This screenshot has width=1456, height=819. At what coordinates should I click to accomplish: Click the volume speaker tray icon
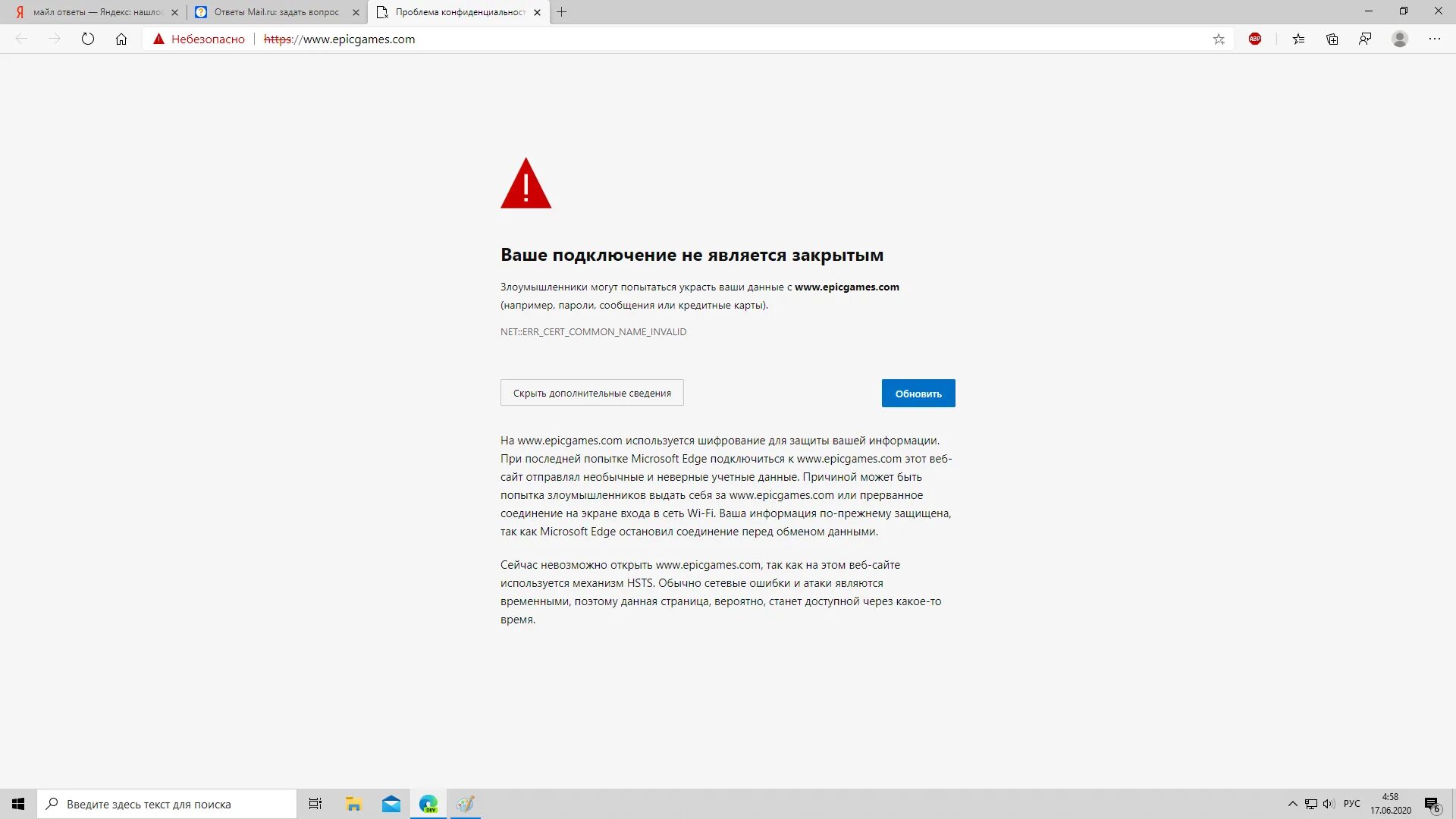point(1329,804)
